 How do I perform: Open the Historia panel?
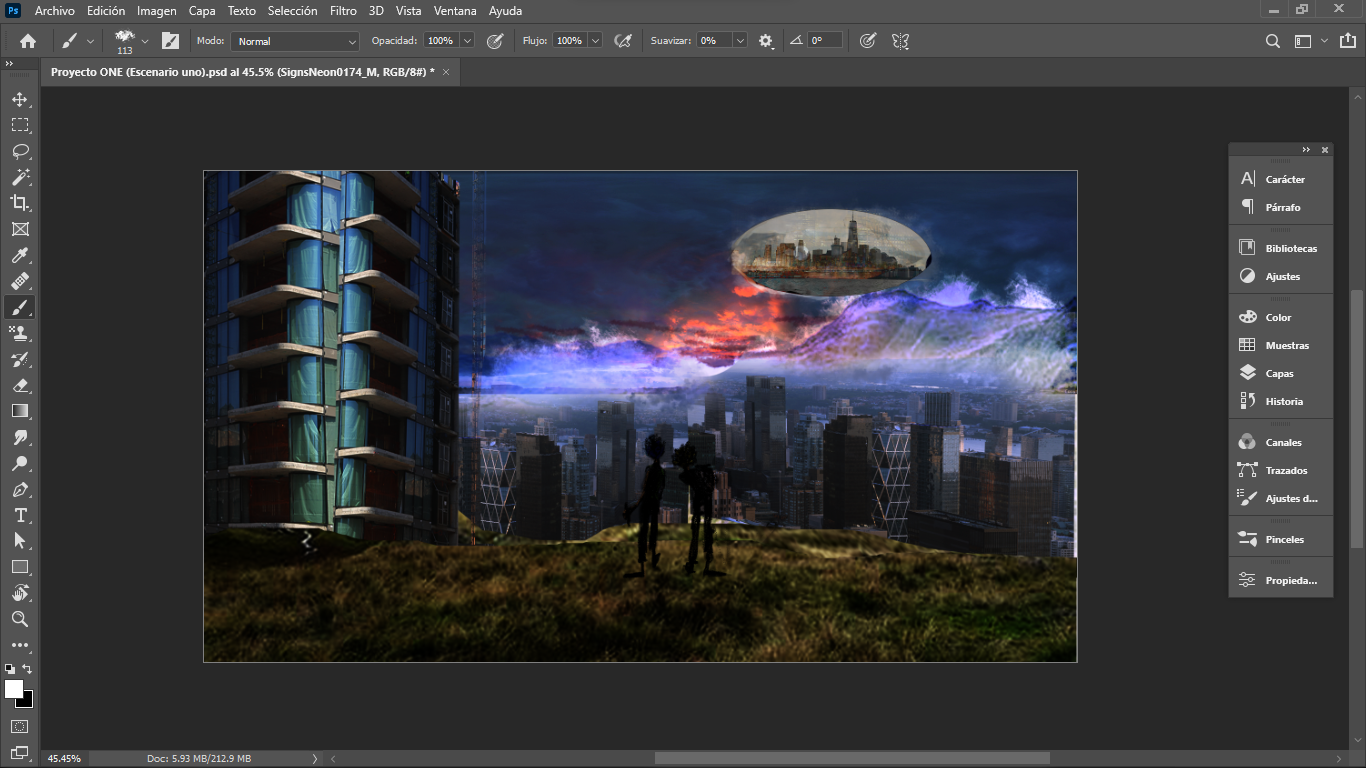[1281, 401]
